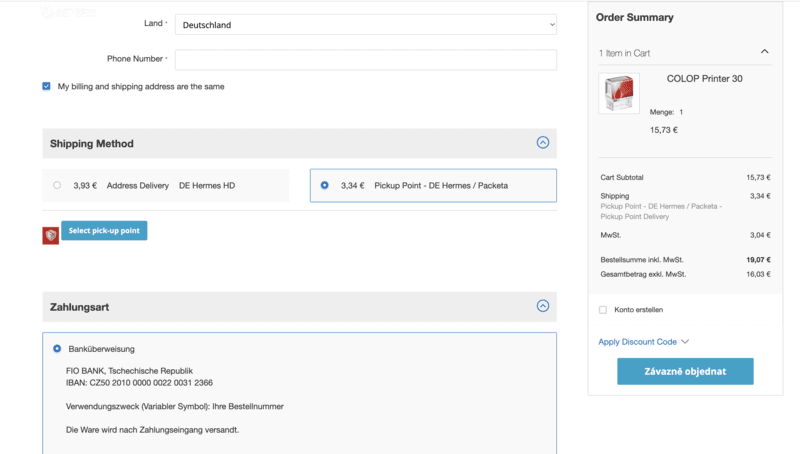Collapse the Zahlungsart section chevron
Screen dimensions: 800x454
coord(543,306)
